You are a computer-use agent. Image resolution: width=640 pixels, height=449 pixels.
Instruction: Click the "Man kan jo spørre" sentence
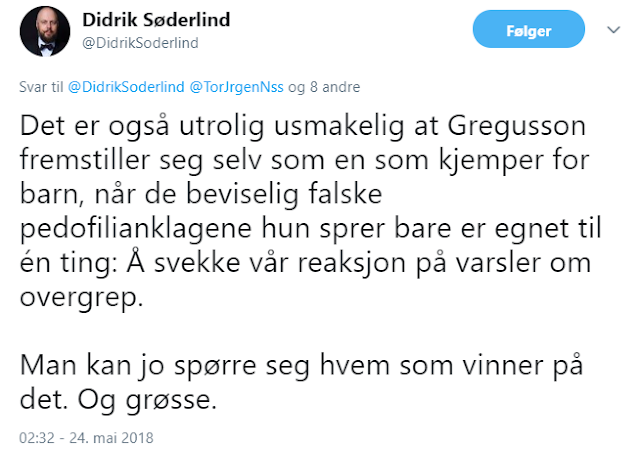pyautogui.click(x=138, y=366)
